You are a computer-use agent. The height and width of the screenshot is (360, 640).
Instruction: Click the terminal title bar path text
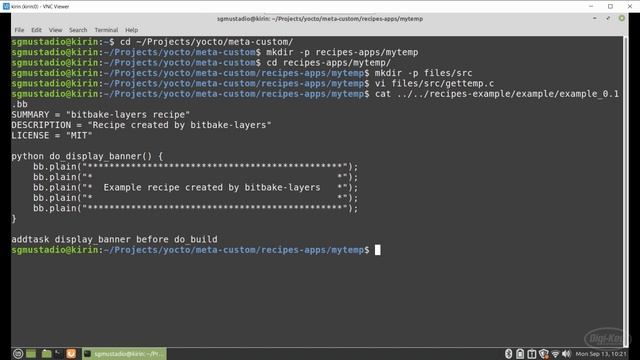point(320,19)
